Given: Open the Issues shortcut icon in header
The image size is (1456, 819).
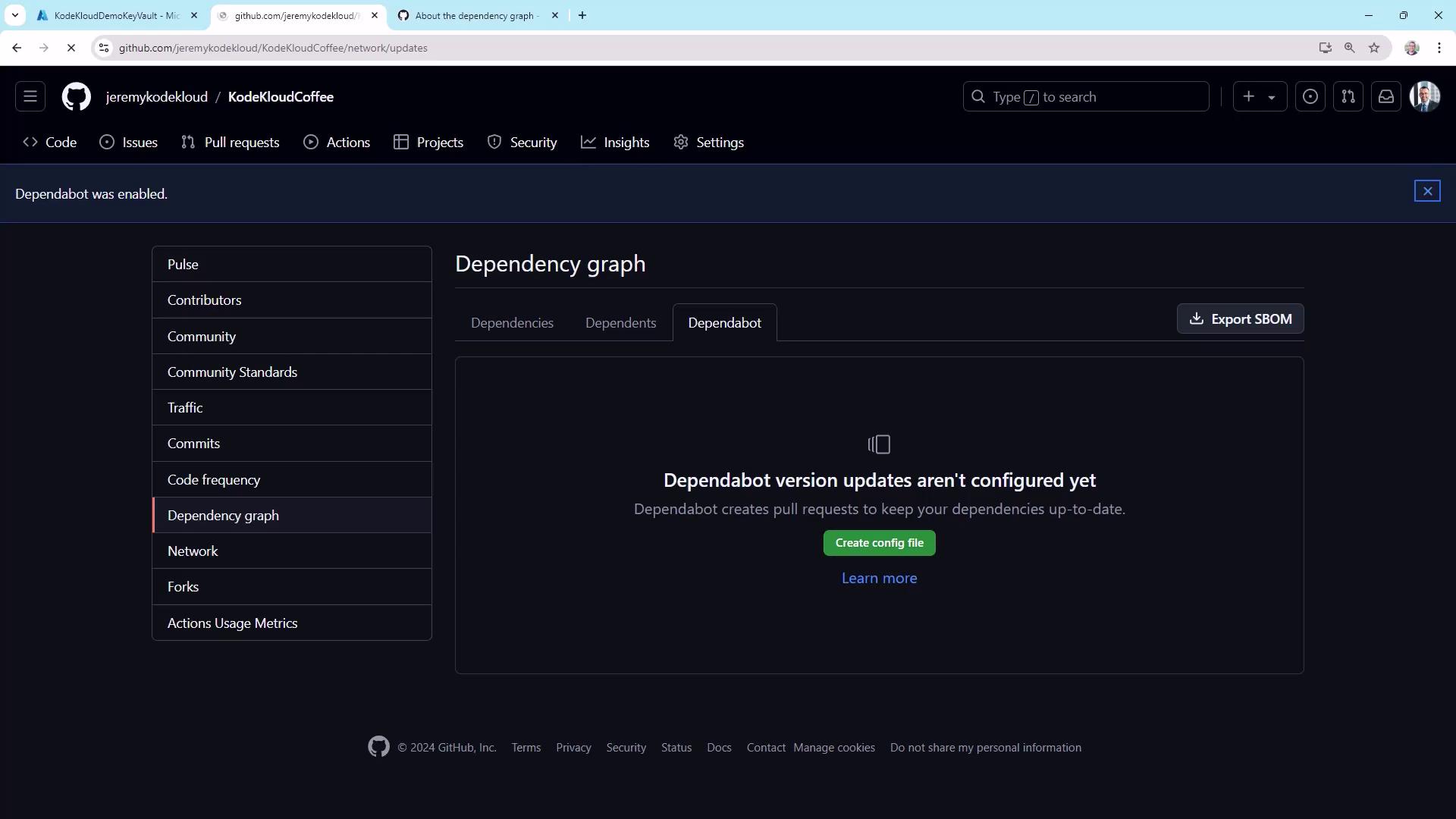Looking at the screenshot, I should [1310, 96].
